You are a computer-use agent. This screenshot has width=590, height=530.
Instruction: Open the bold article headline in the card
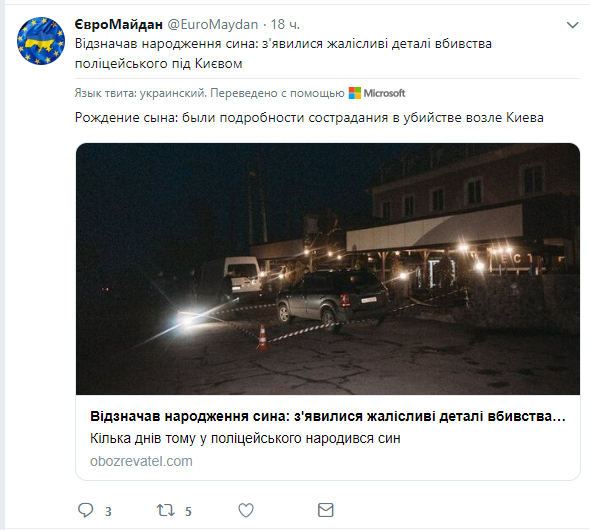pyautogui.click(x=328, y=416)
